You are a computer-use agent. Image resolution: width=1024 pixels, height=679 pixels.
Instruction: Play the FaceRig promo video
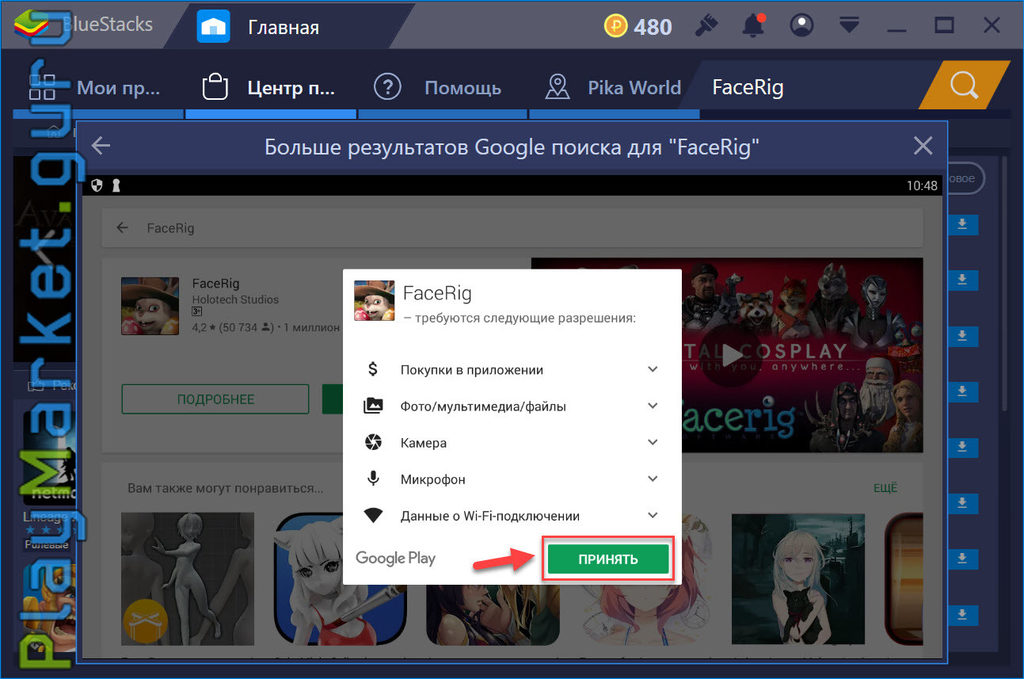(731, 356)
